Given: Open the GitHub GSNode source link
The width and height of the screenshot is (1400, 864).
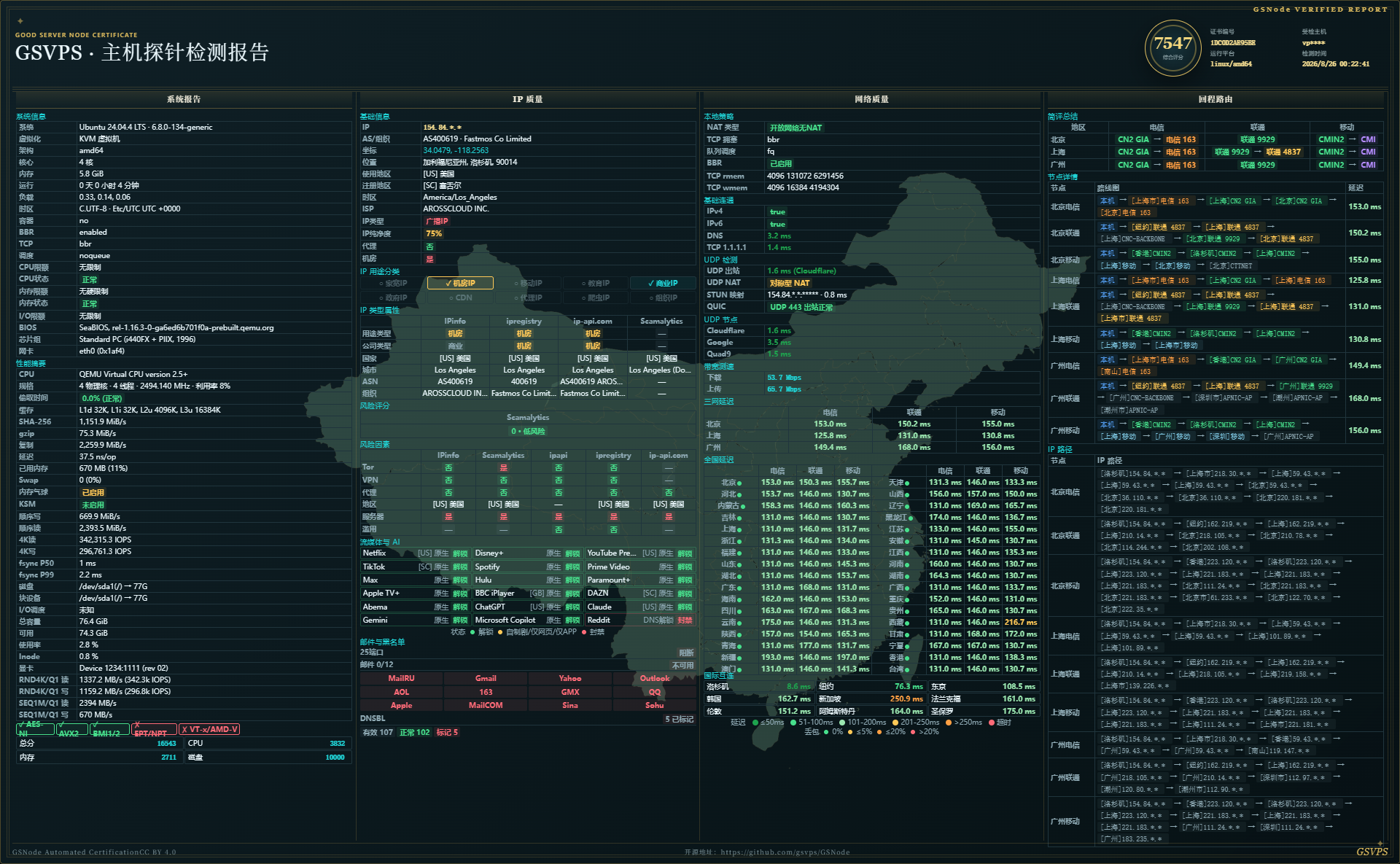Looking at the screenshot, I should coord(767,852).
